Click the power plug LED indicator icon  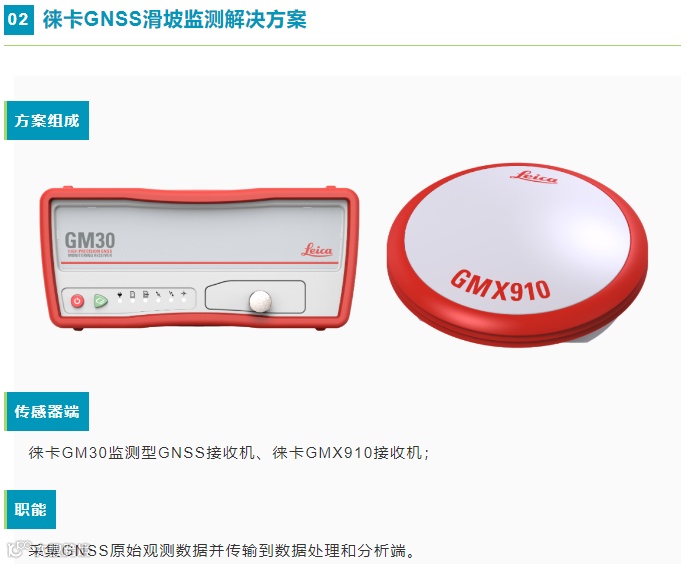click(x=120, y=295)
